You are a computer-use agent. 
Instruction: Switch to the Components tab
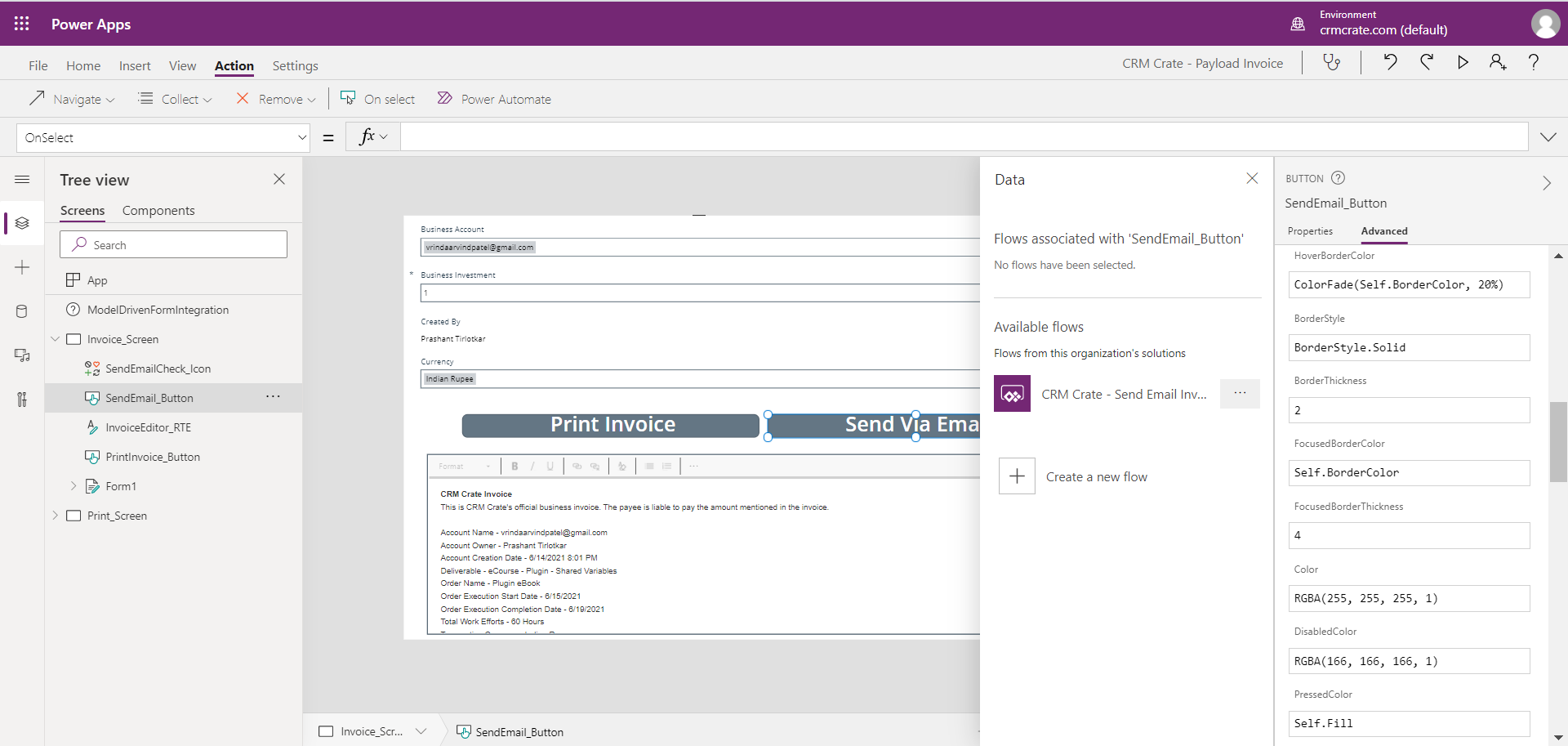click(158, 210)
